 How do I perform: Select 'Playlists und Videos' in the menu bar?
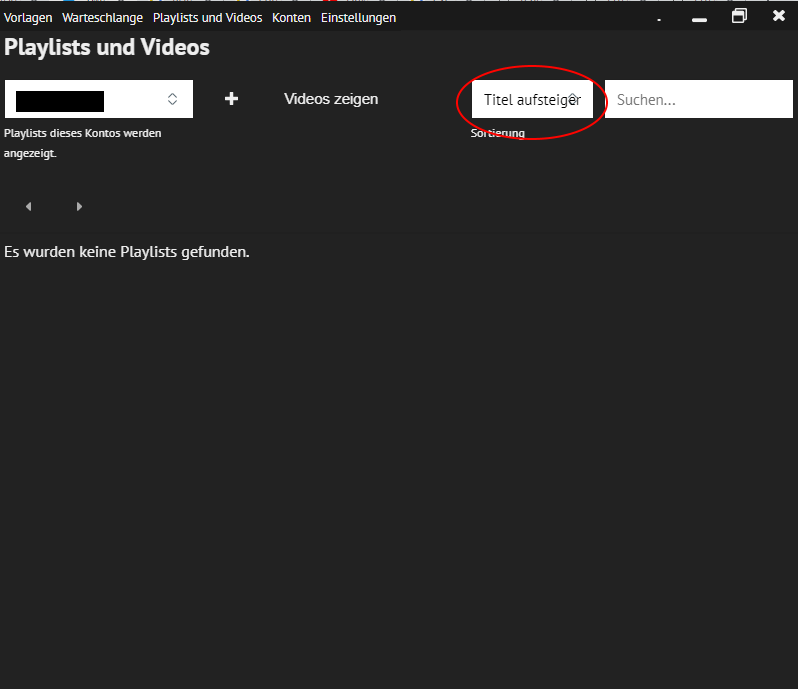[207, 18]
